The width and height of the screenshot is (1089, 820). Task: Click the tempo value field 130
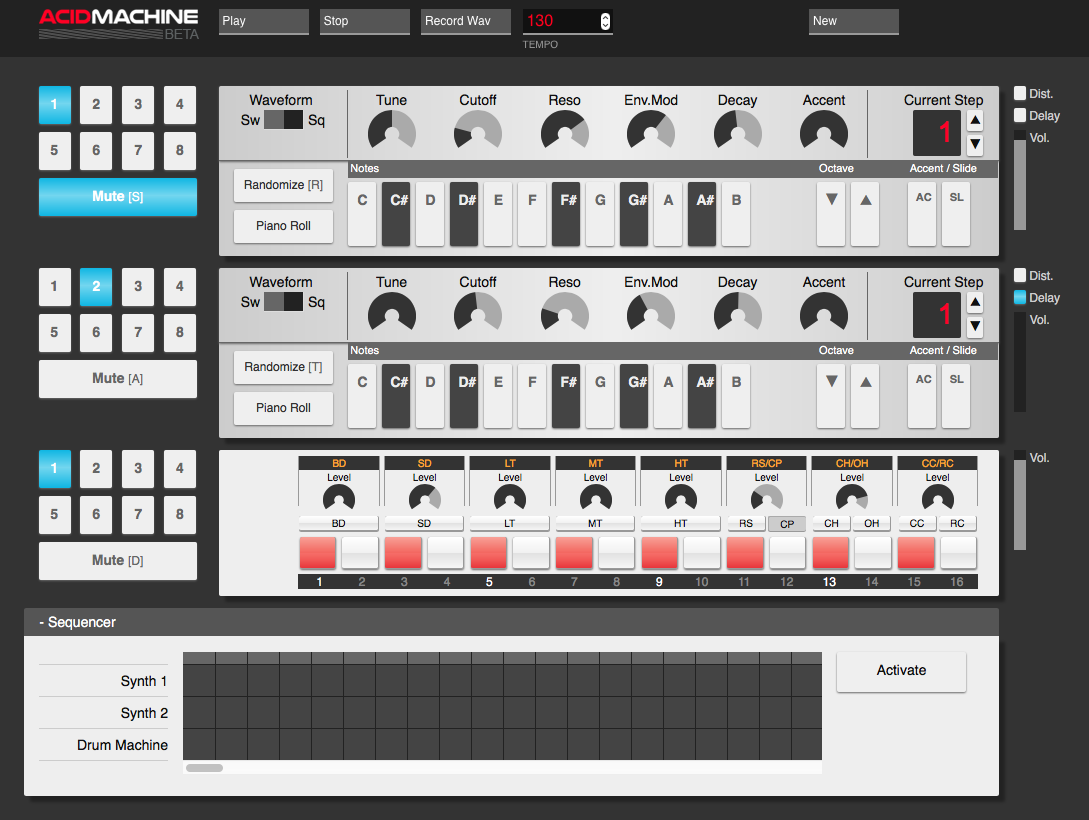[x=560, y=22]
